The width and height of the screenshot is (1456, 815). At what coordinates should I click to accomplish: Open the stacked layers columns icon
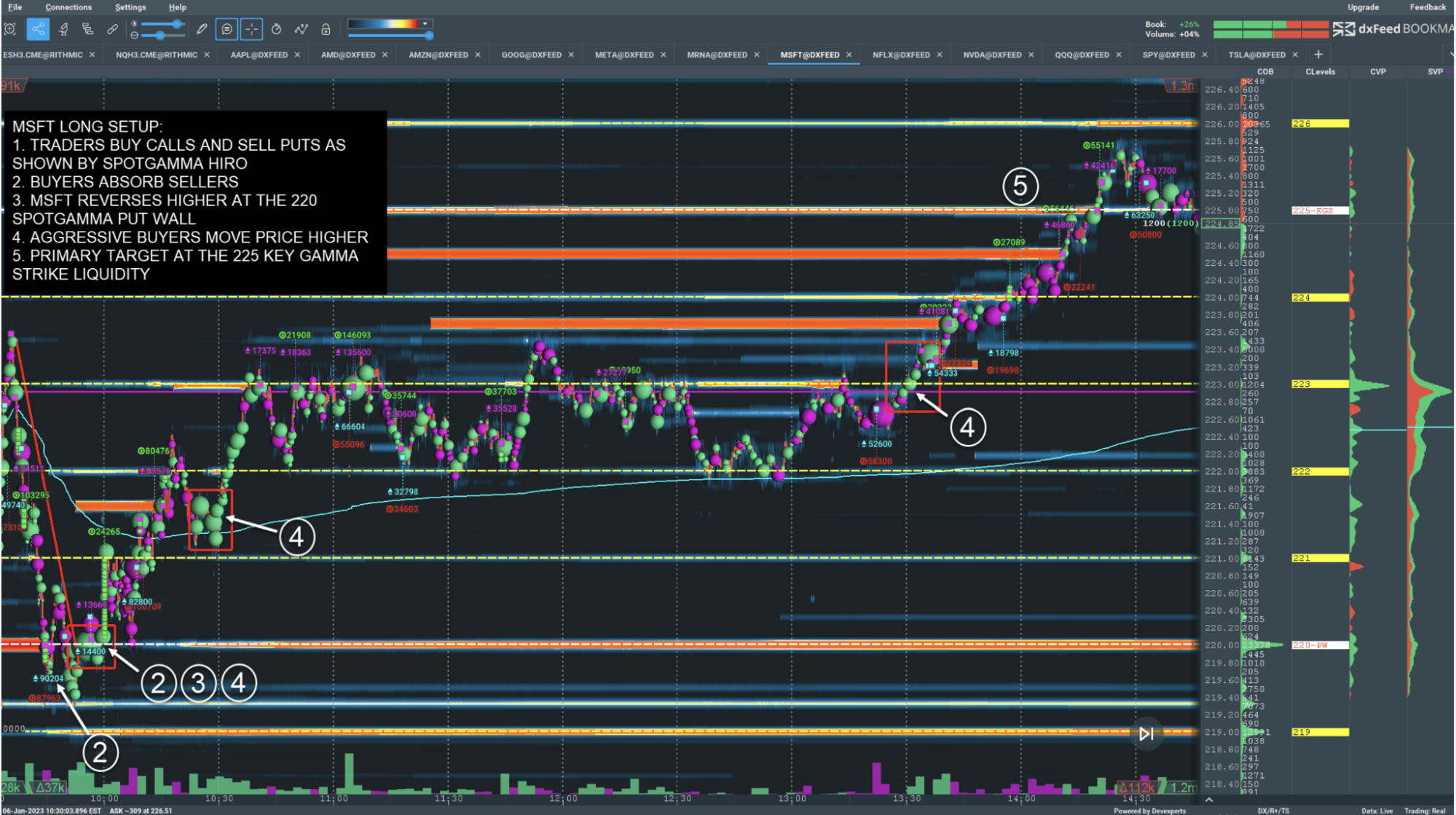click(88, 29)
